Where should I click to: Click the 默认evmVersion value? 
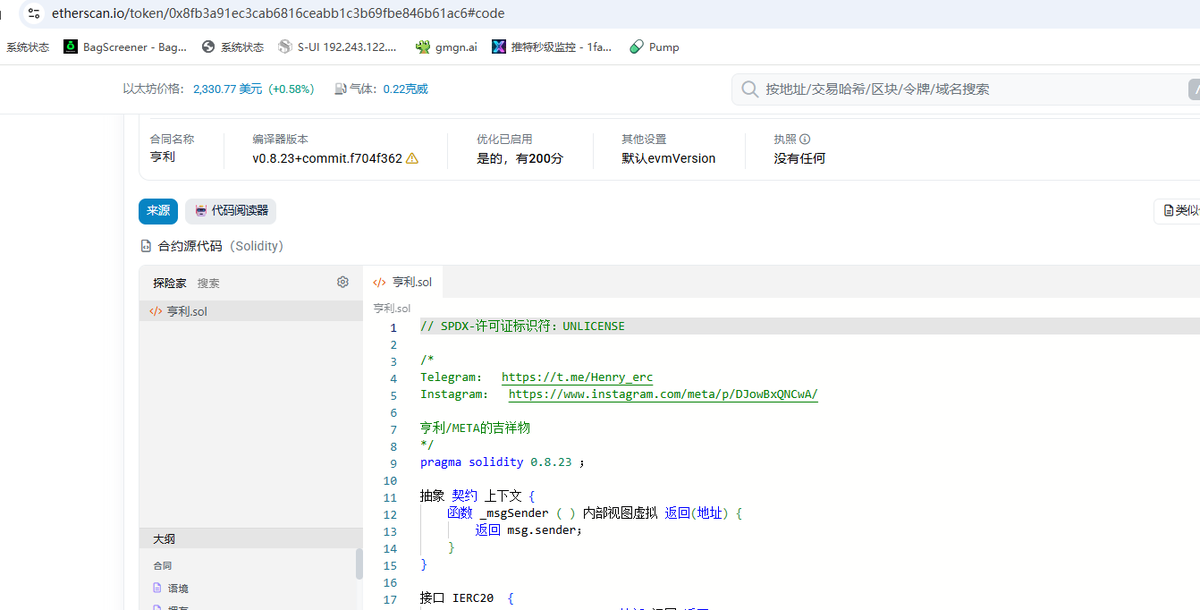tap(668, 158)
